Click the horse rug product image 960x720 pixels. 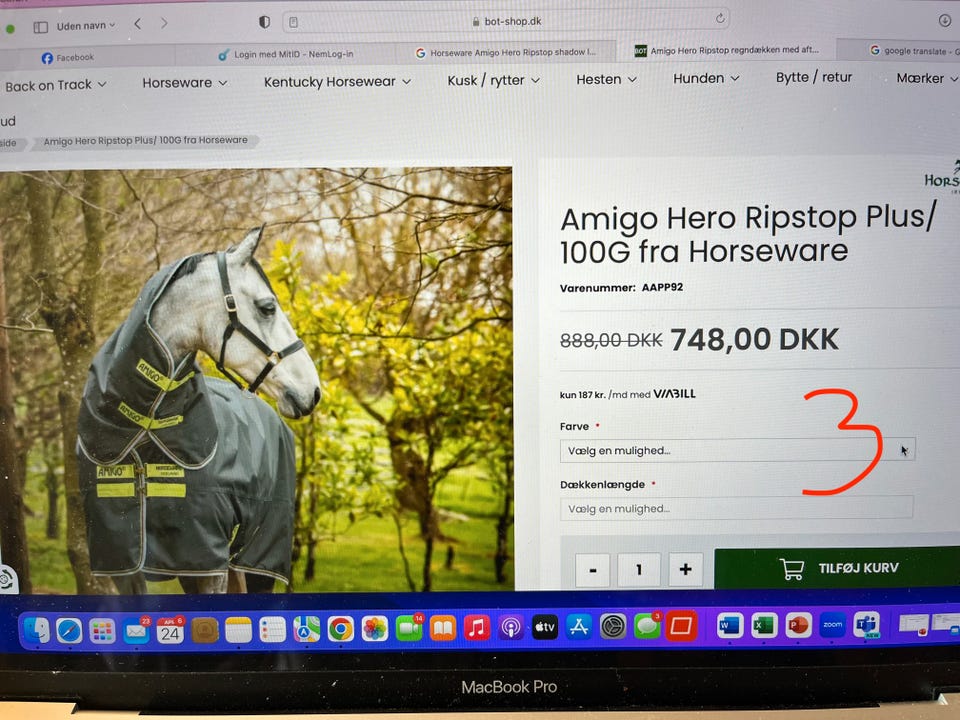[256, 380]
